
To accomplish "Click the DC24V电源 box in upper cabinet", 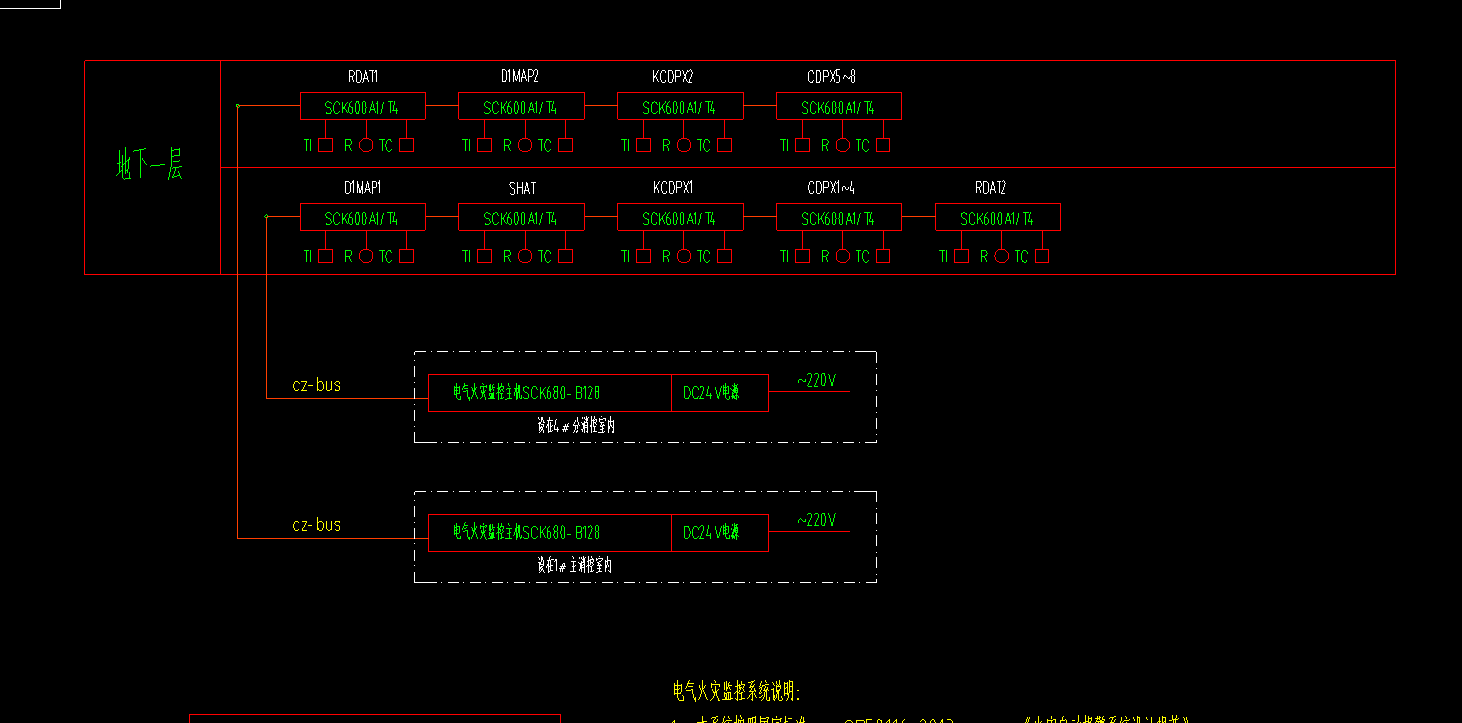I will tap(720, 393).
